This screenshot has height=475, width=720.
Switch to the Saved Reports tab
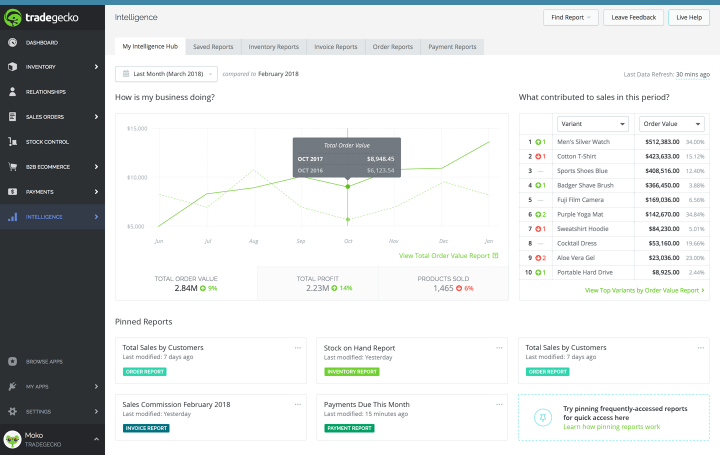point(214,47)
